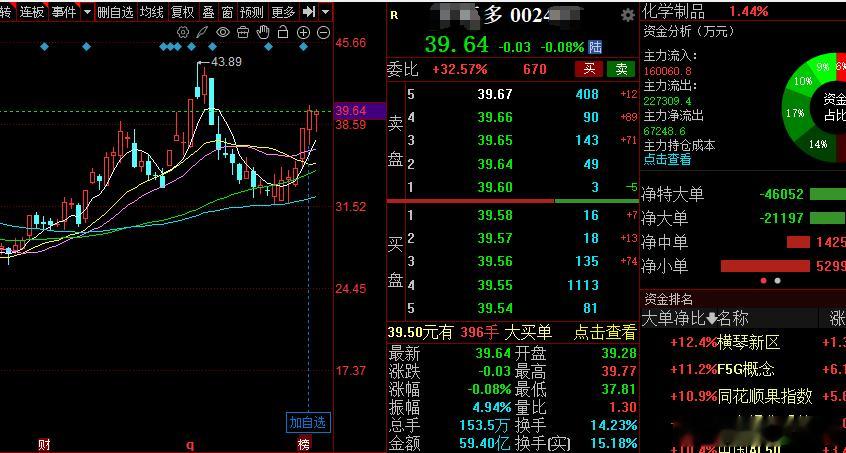
Task: Click sell level 1 price 39.60
Action: point(495,187)
